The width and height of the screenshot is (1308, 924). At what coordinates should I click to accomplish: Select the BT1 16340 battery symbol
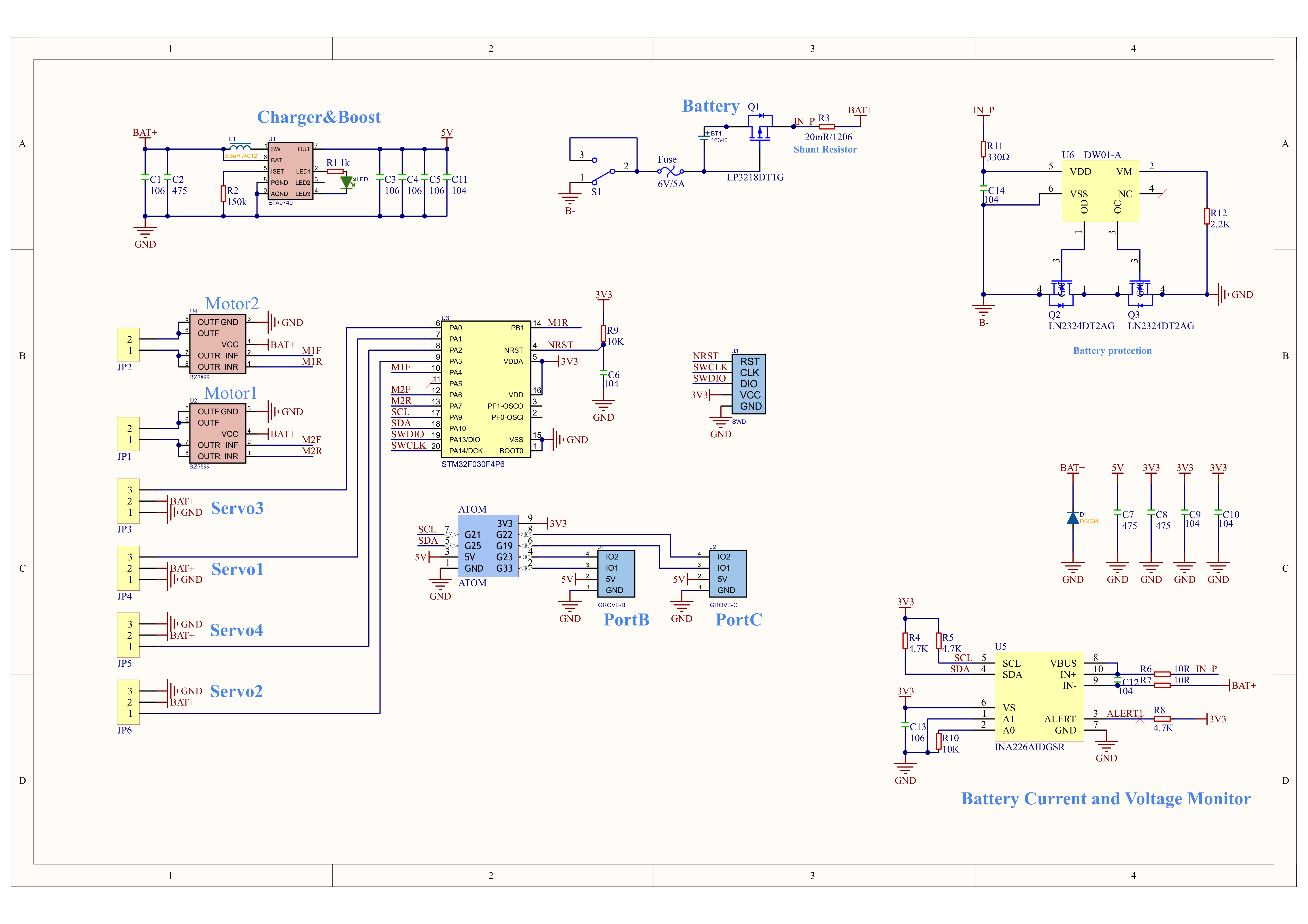click(704, 136)
